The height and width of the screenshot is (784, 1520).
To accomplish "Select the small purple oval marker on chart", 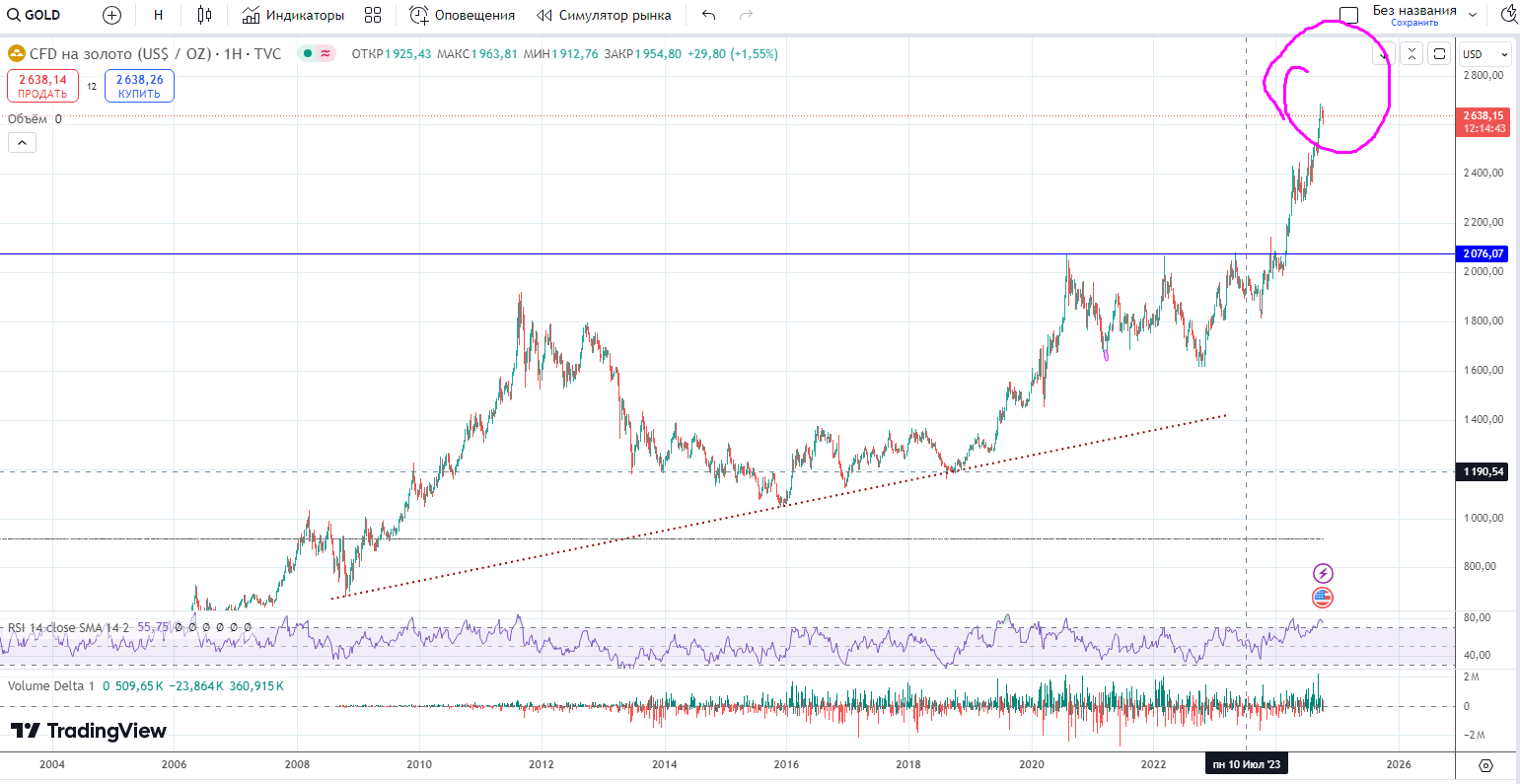I will coord(1106,355).
